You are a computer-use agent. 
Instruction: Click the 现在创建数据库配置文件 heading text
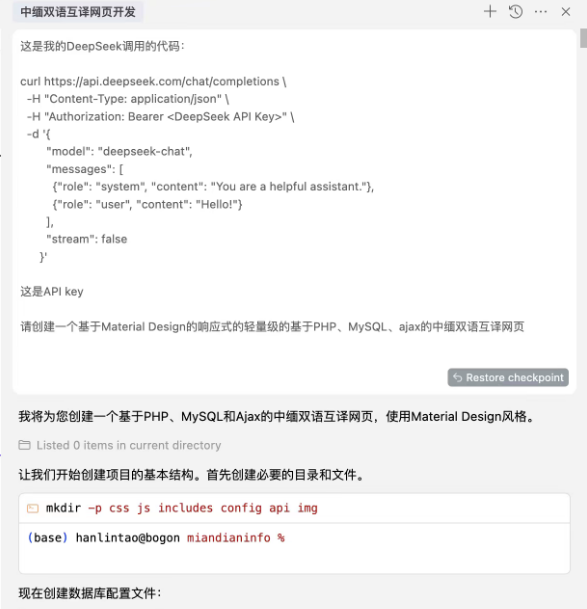[x=90, y=593]
